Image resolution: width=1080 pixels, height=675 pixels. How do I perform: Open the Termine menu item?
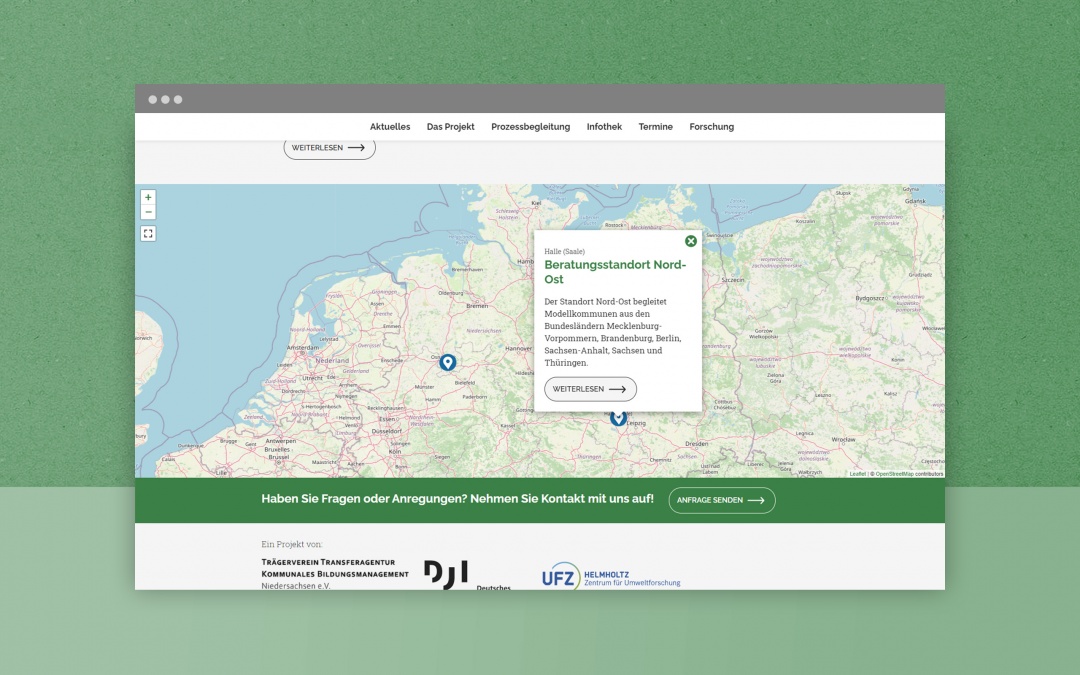656,127
